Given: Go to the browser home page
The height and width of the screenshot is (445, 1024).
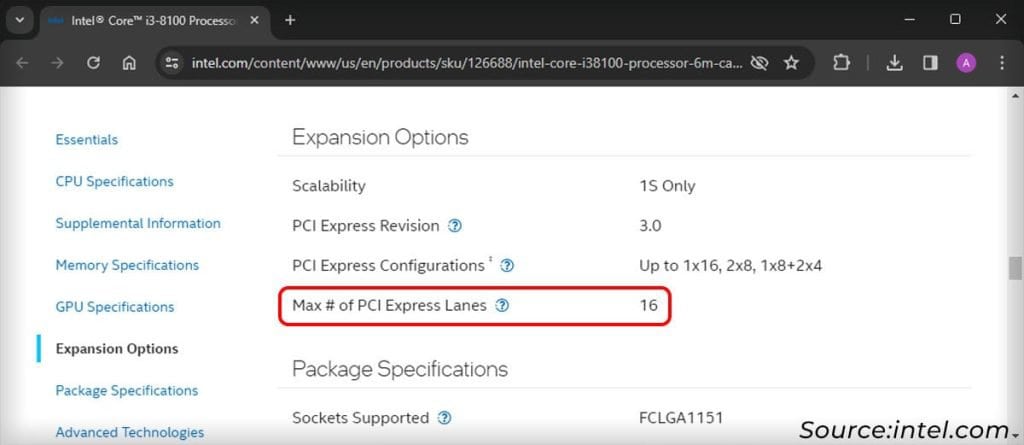Looking at the screenshot, I should pos(129,62).
